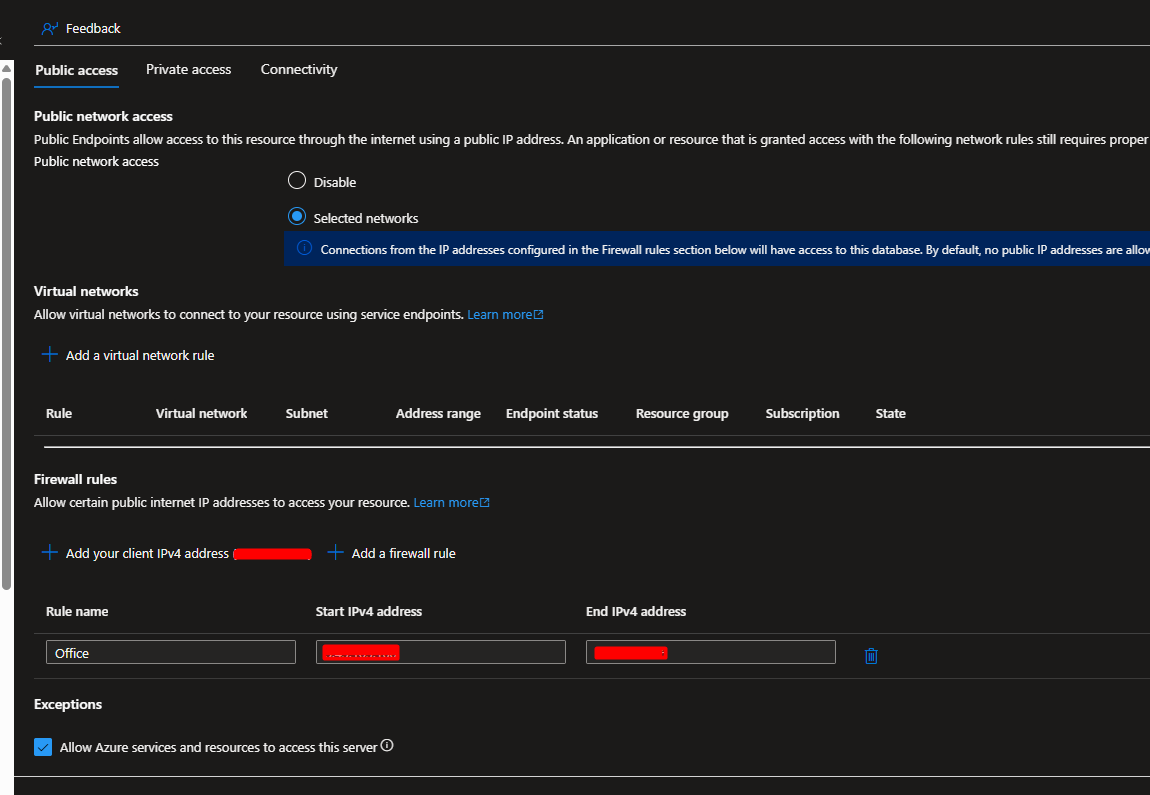
Task: Open the Feedback icon
Action: tap(50, 29)
